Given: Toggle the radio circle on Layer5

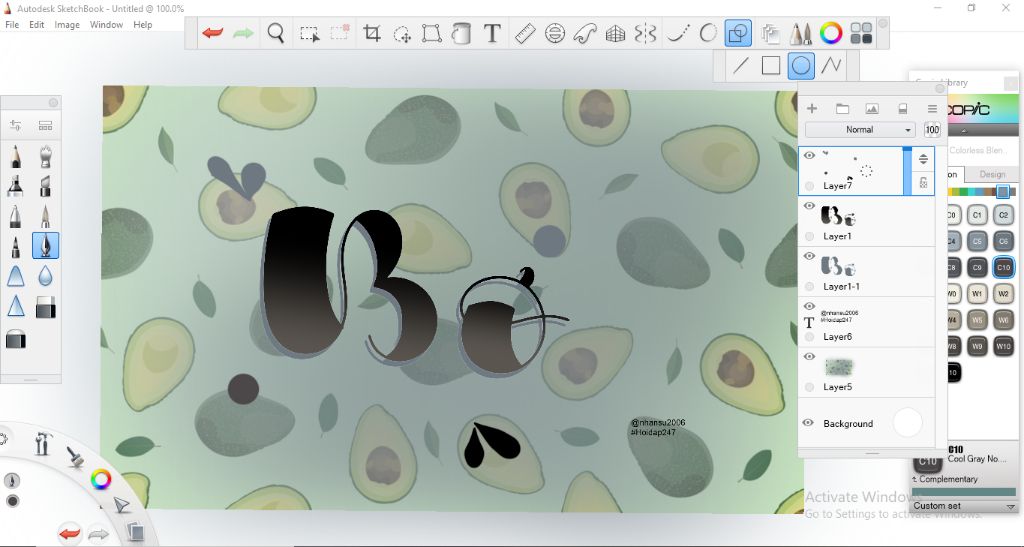Looking at the screenshot, I should (810, 387).
